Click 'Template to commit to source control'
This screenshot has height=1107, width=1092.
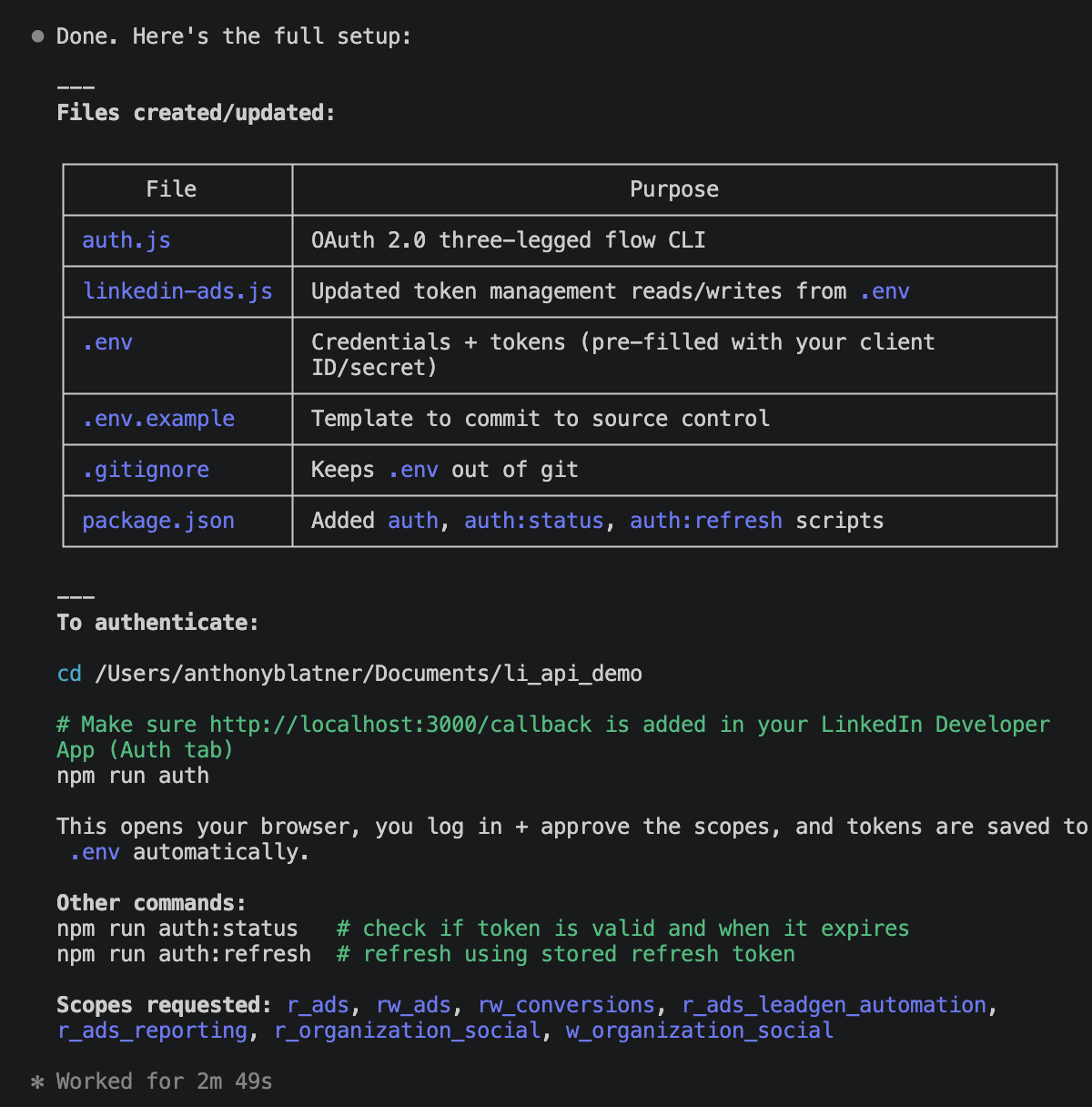pos(541,419)
